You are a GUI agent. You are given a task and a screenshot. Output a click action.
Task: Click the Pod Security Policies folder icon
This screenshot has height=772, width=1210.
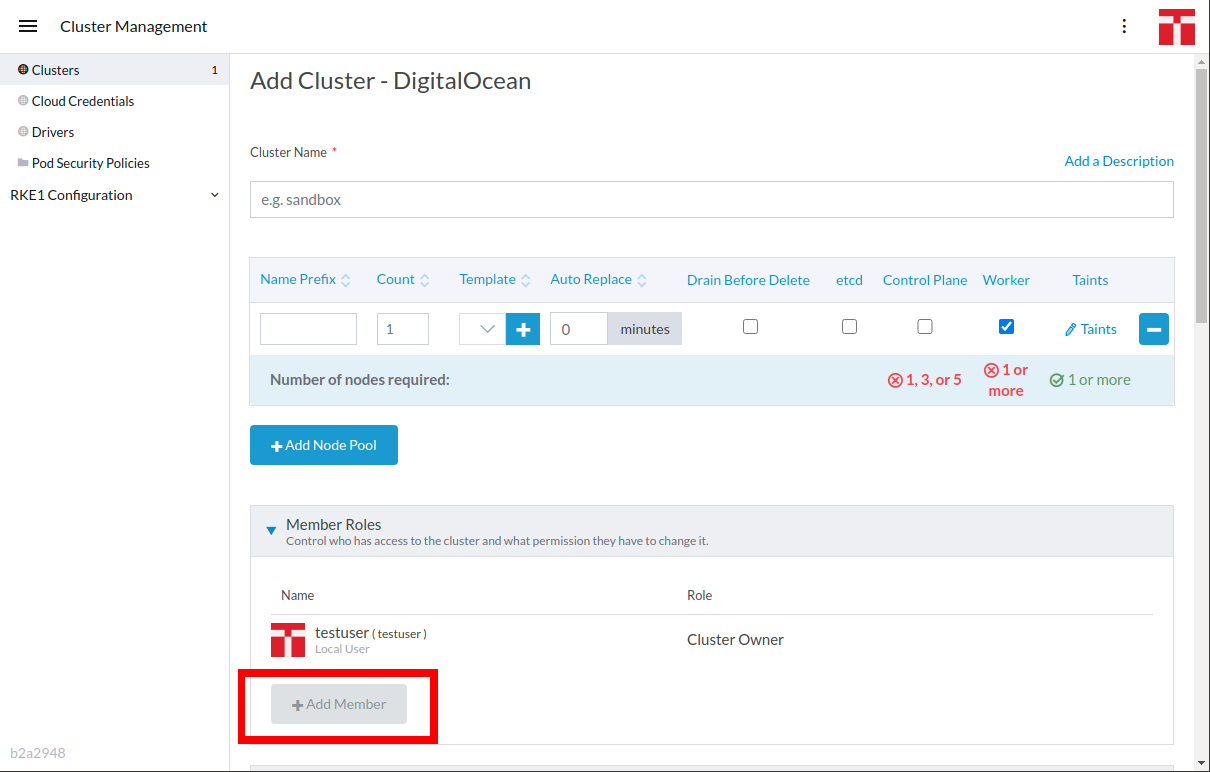click(22, 162)
